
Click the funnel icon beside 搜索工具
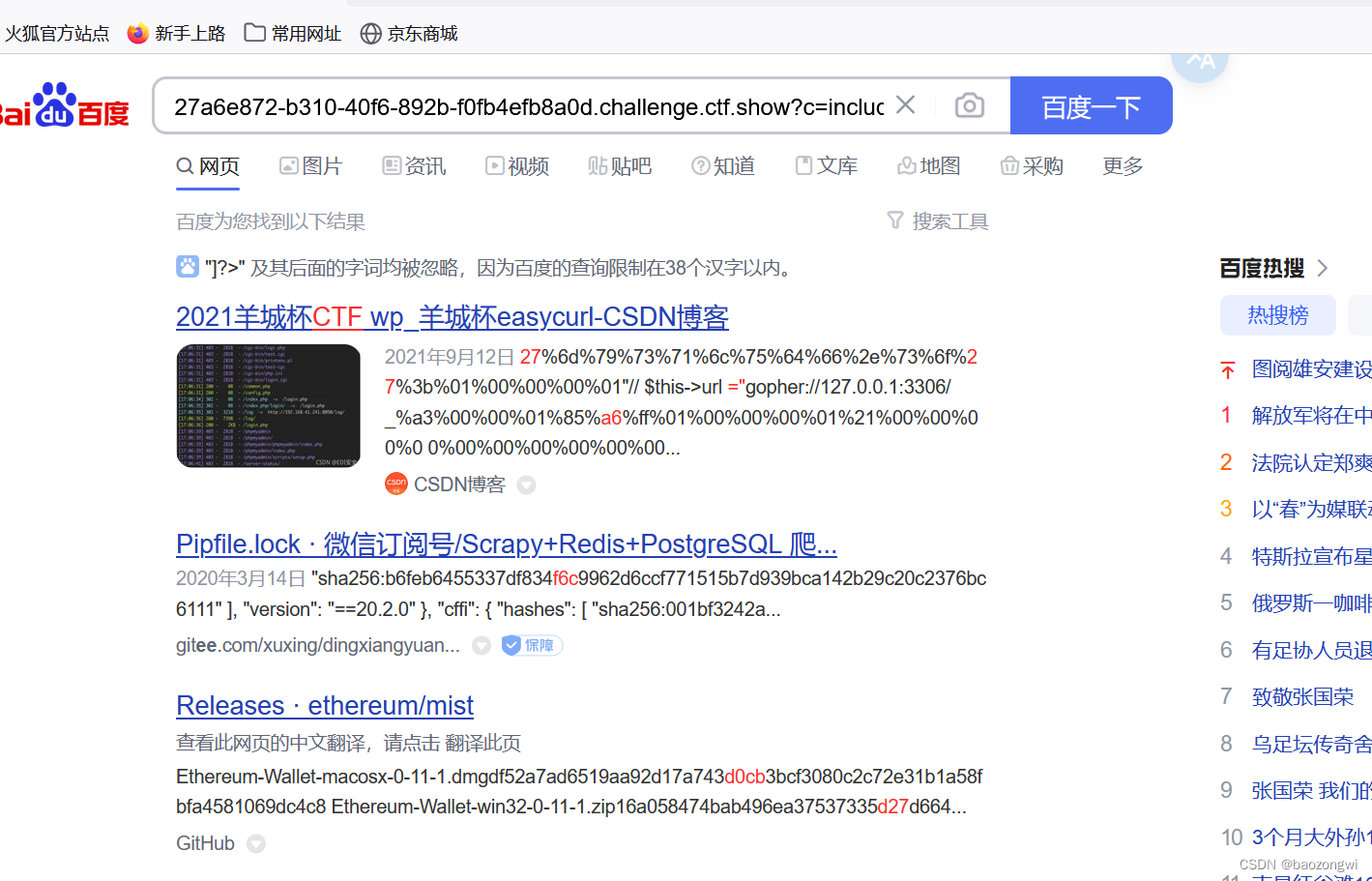pos(895,220)
